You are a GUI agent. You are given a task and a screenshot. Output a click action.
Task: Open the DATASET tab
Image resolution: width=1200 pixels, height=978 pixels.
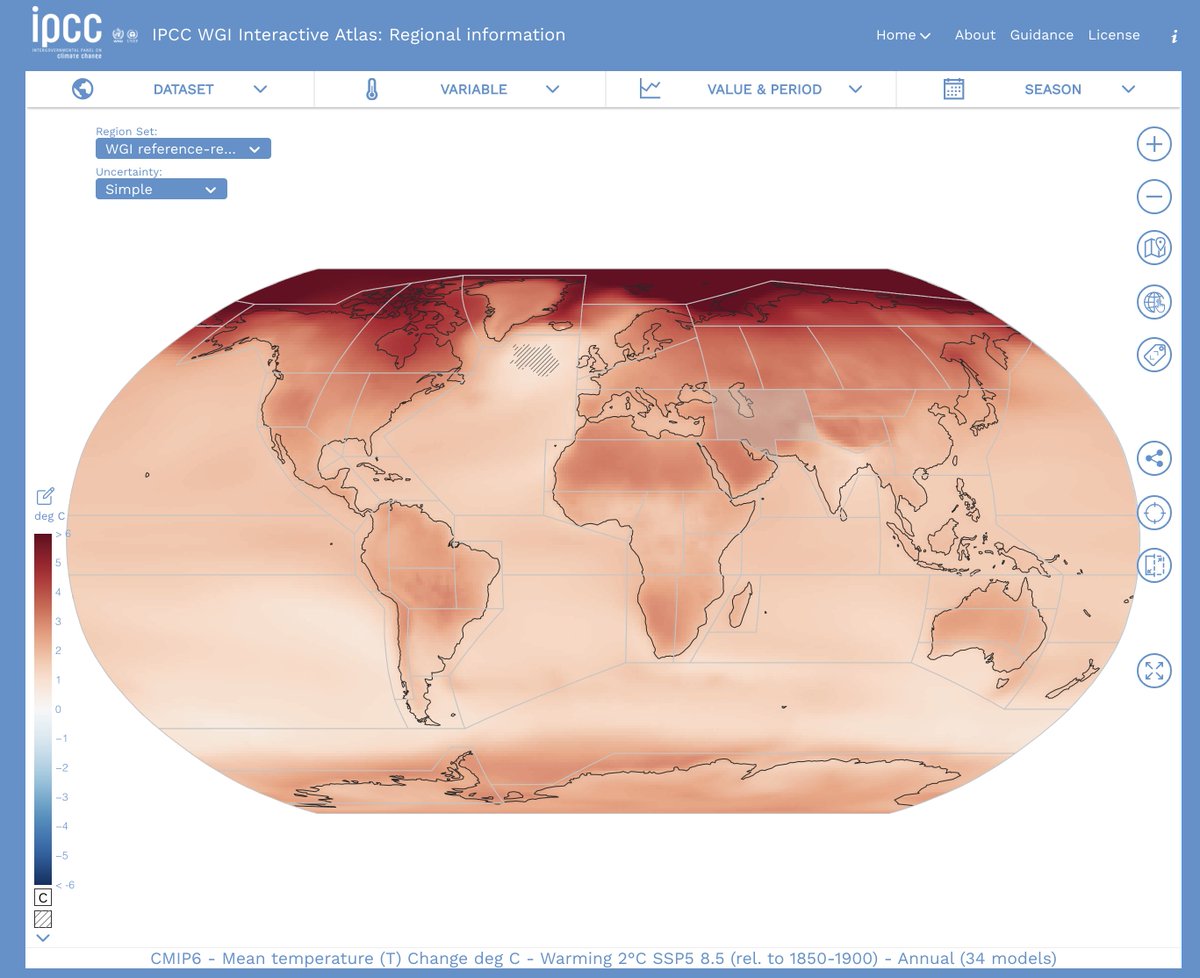click(183, 89)
